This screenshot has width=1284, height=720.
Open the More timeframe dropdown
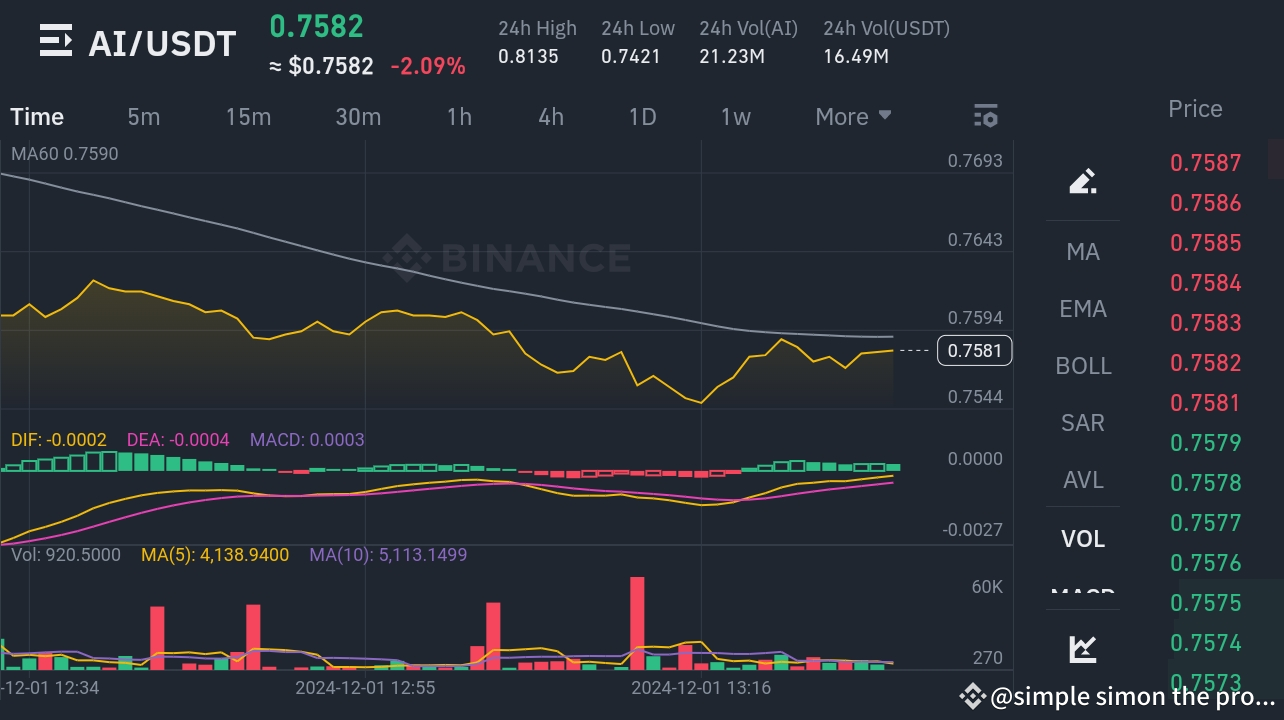[852, 116]
